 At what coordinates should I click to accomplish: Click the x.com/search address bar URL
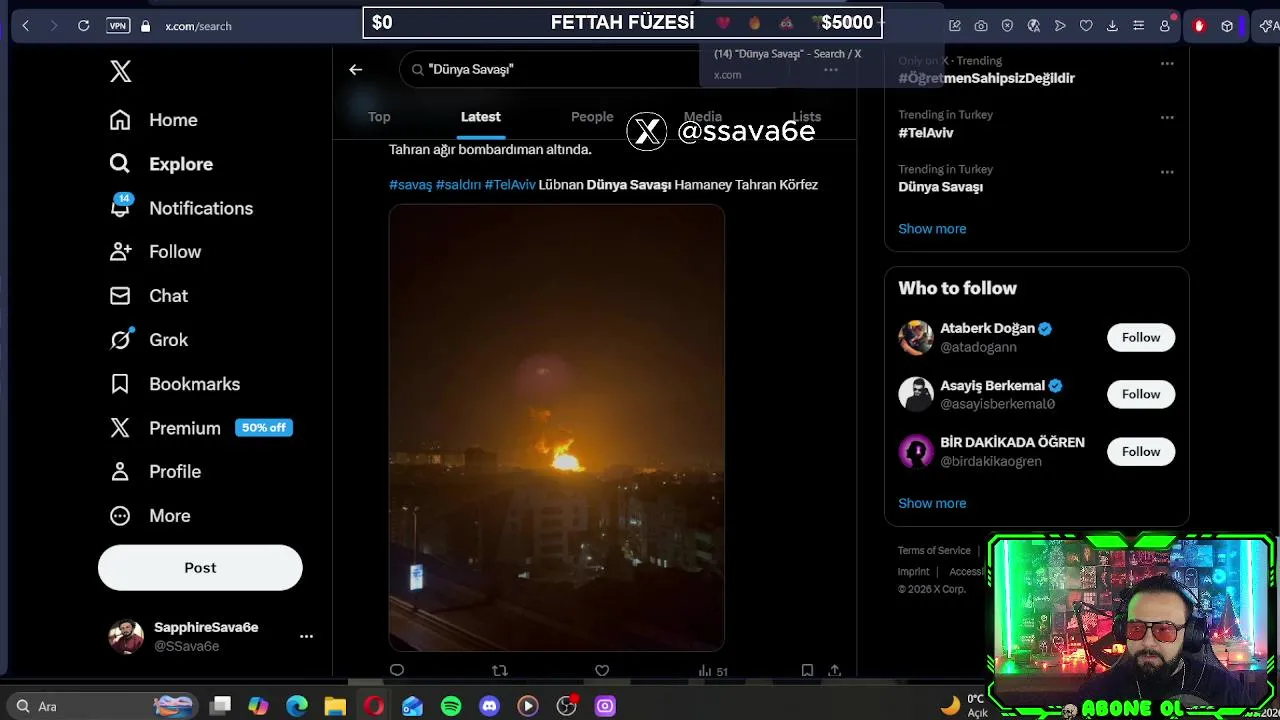(x=198, y=26)
